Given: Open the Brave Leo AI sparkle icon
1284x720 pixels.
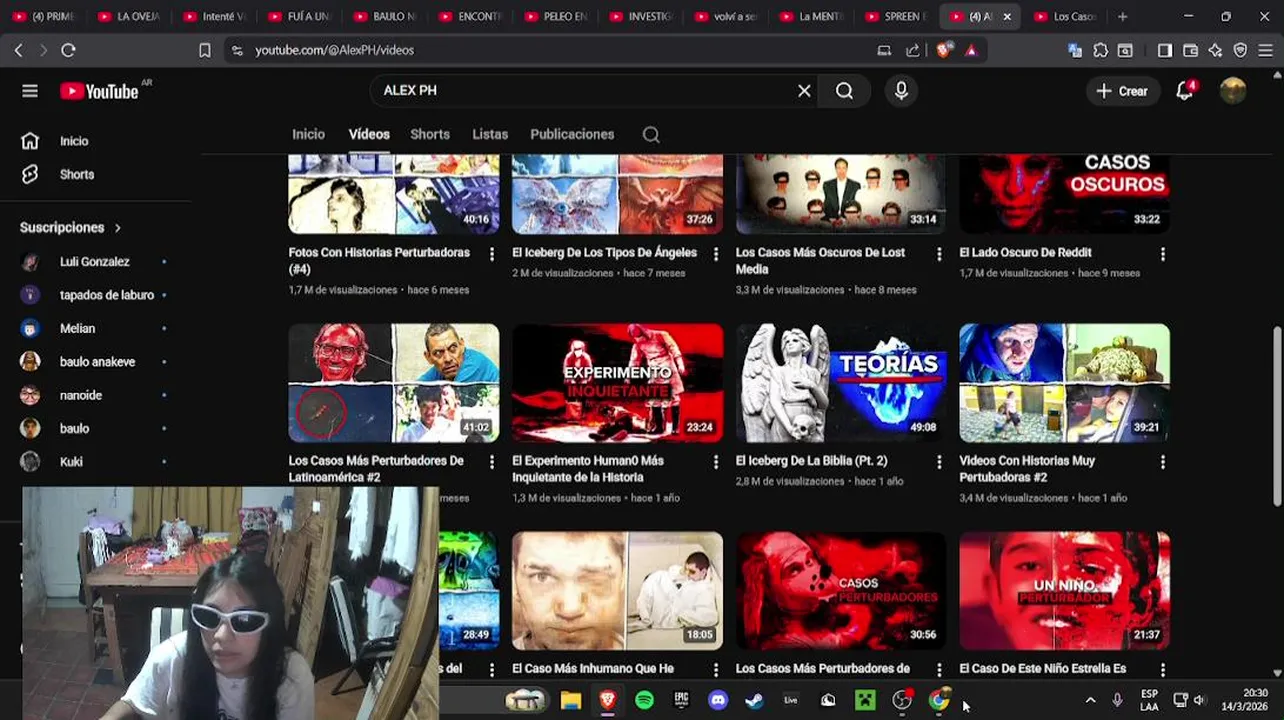Looking at the screenshot, I should coord(1215,50).
